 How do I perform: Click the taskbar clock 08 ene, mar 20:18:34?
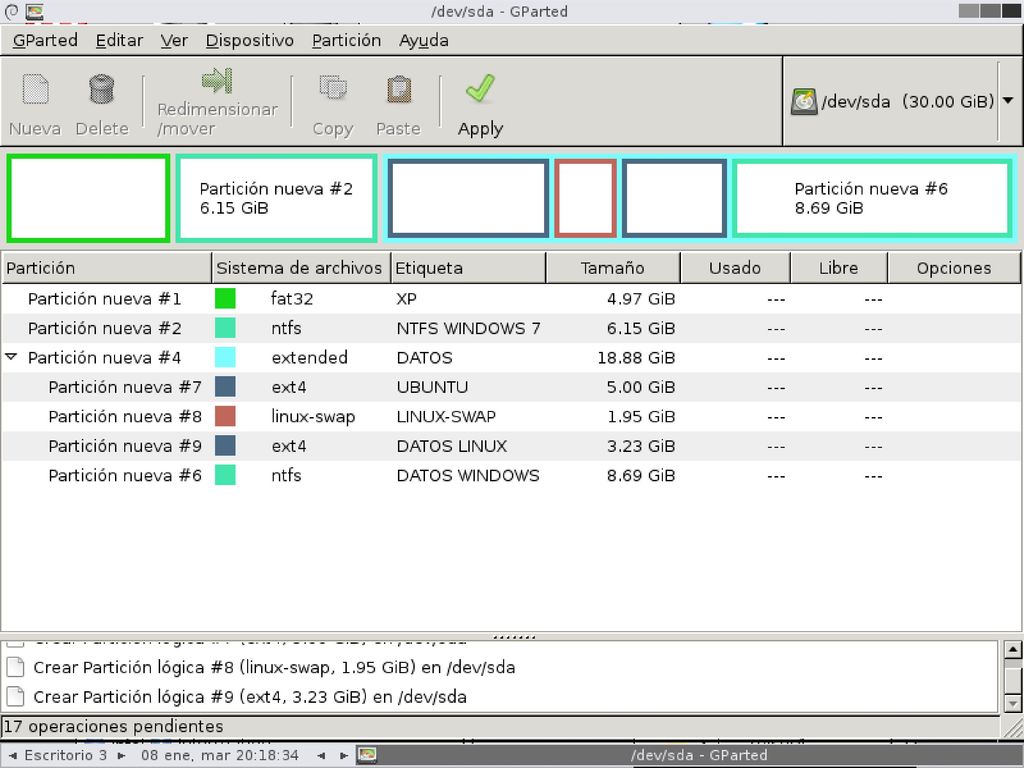(220, 756)
